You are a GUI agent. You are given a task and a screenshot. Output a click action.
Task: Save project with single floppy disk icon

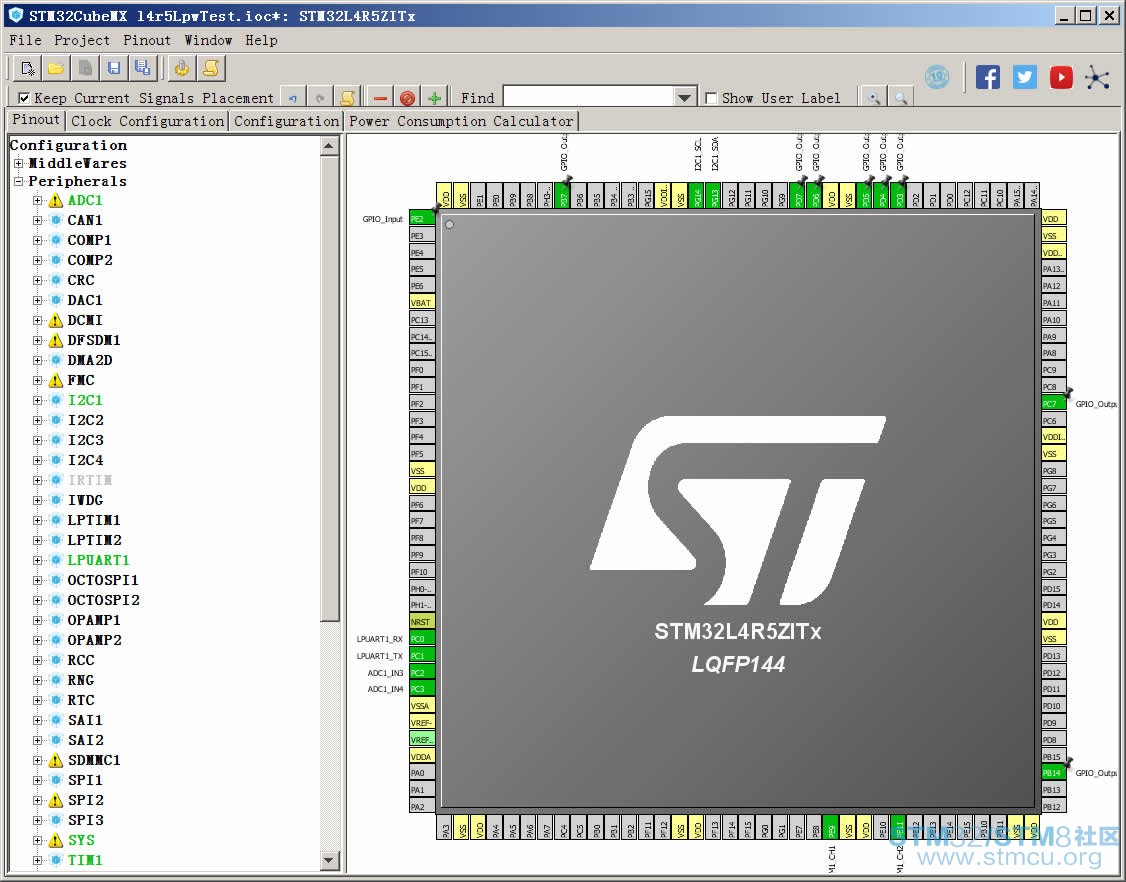pos(113,68)
